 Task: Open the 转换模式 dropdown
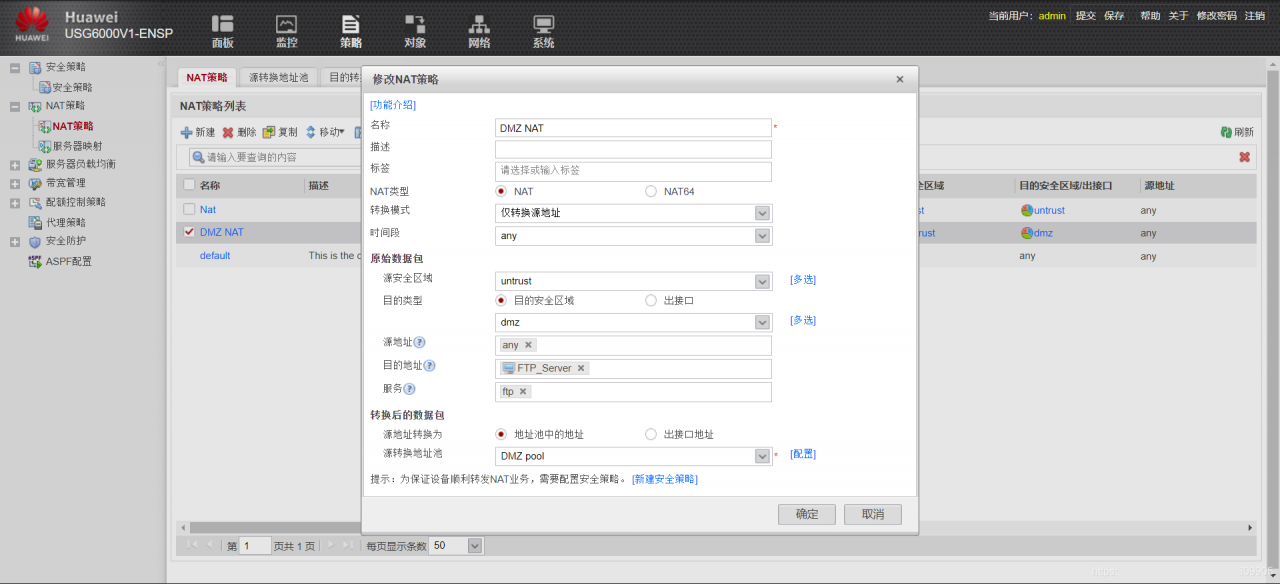tap(762, 213)
